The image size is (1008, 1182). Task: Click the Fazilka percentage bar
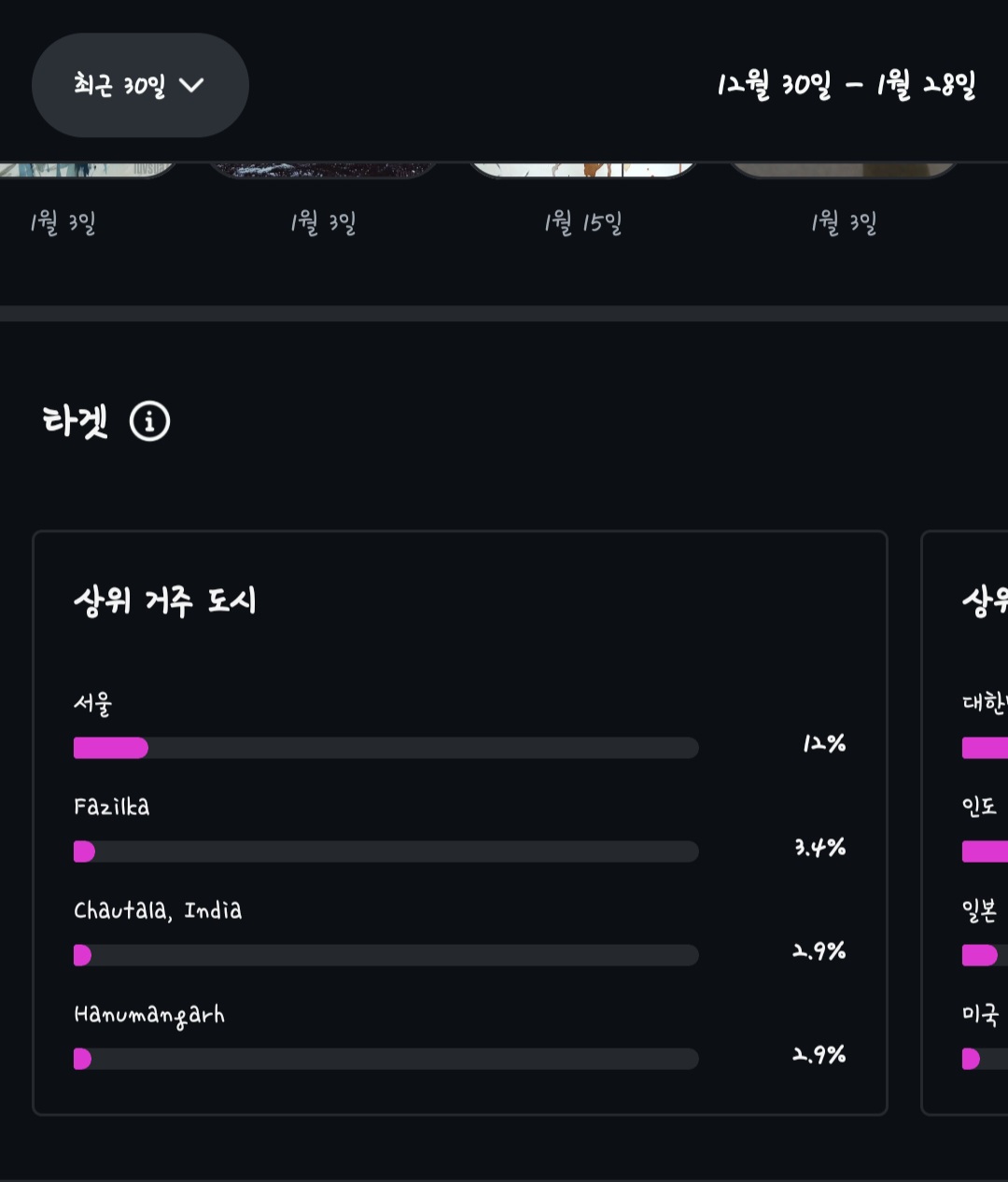(x=385, y=851)
